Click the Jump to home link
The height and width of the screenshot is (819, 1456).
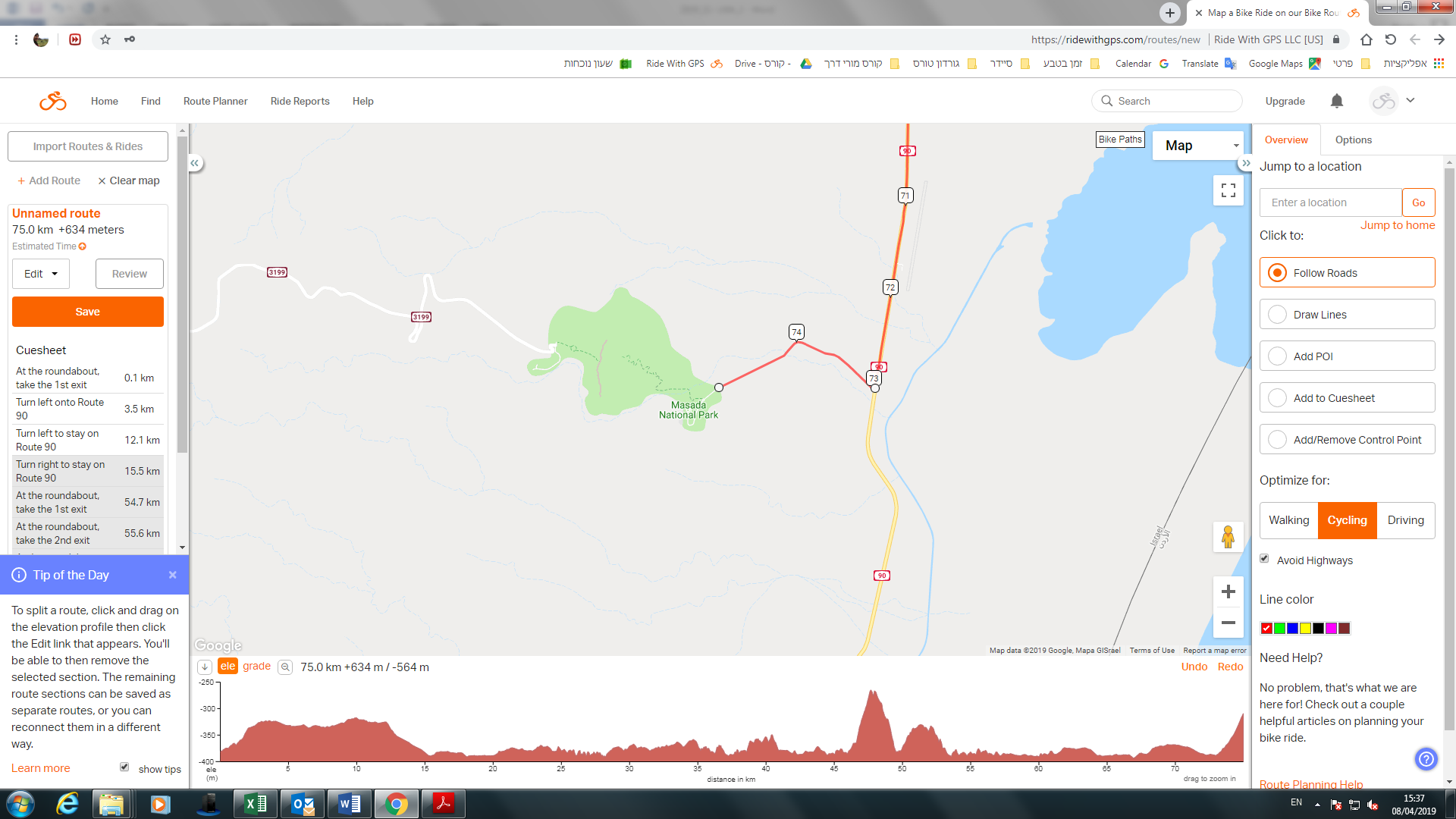[x=1397, y=225]
